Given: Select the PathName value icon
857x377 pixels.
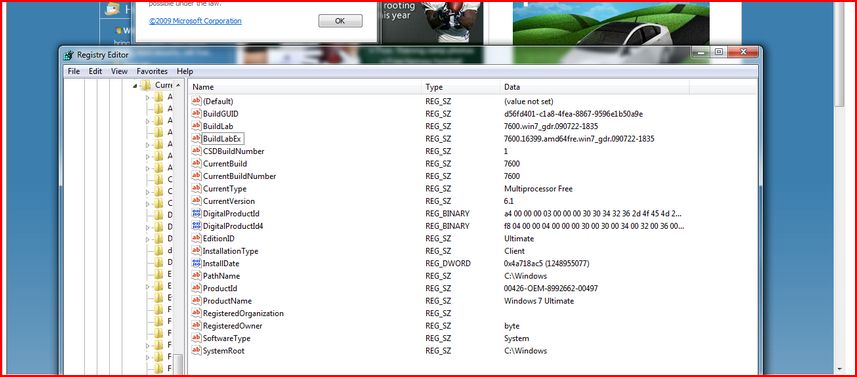Looking at the screenshot, I should coord(197,276).
